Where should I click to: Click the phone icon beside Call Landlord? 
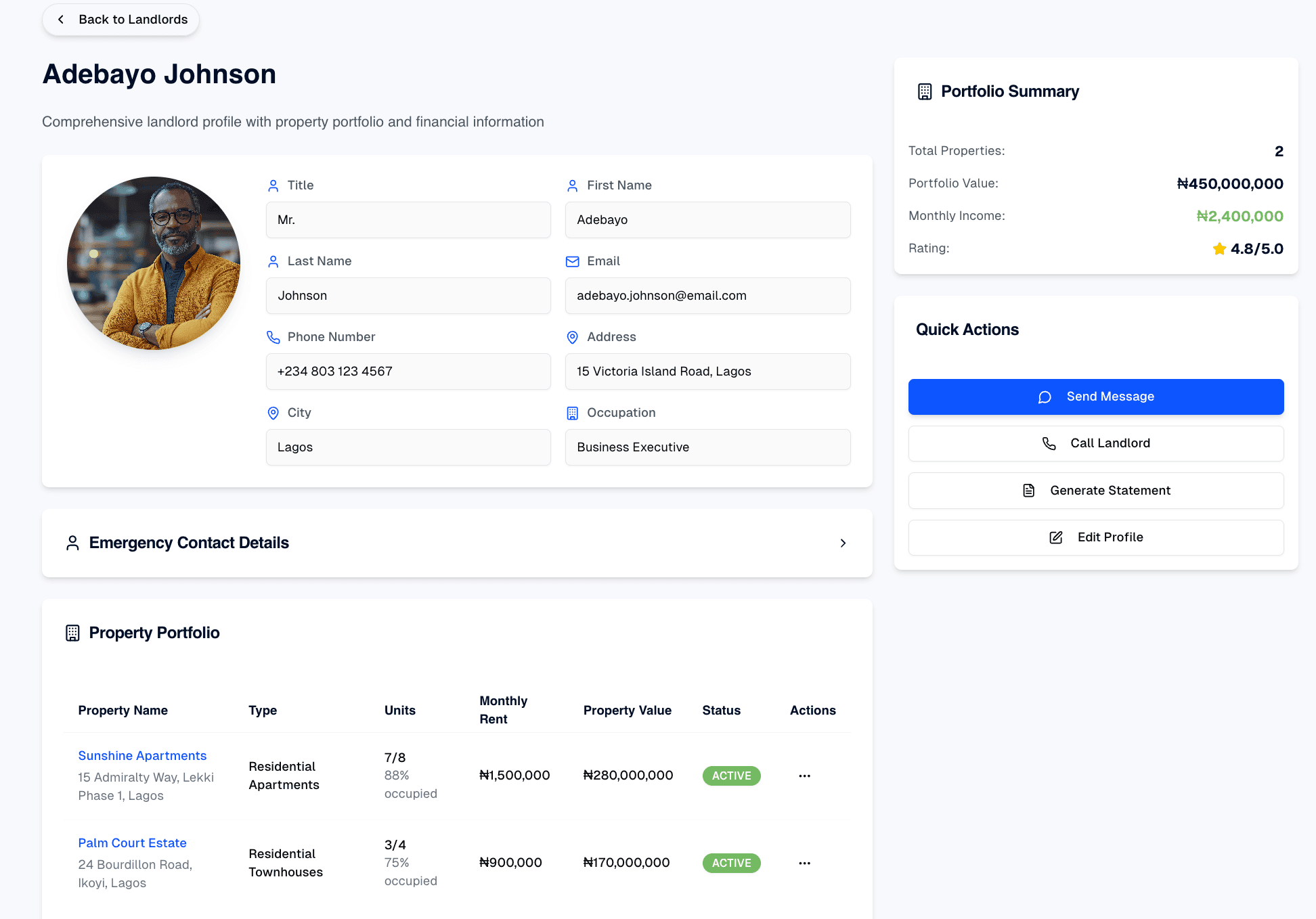click(1049, 443)
